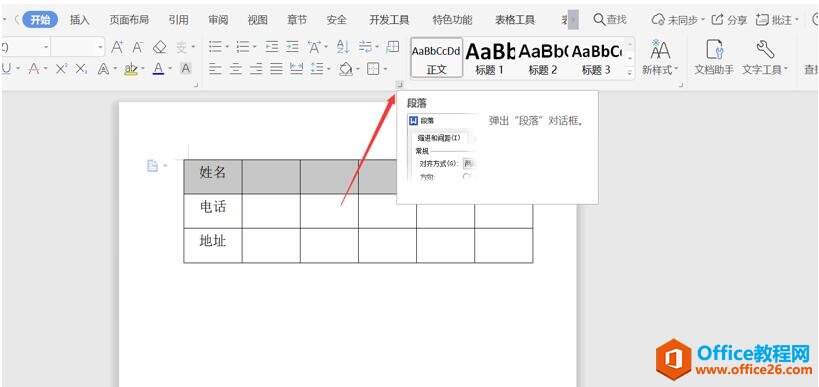This screenshot has height=387, width=819.
Task: Open the 引用 tab
Action: (x=179, y=20)
